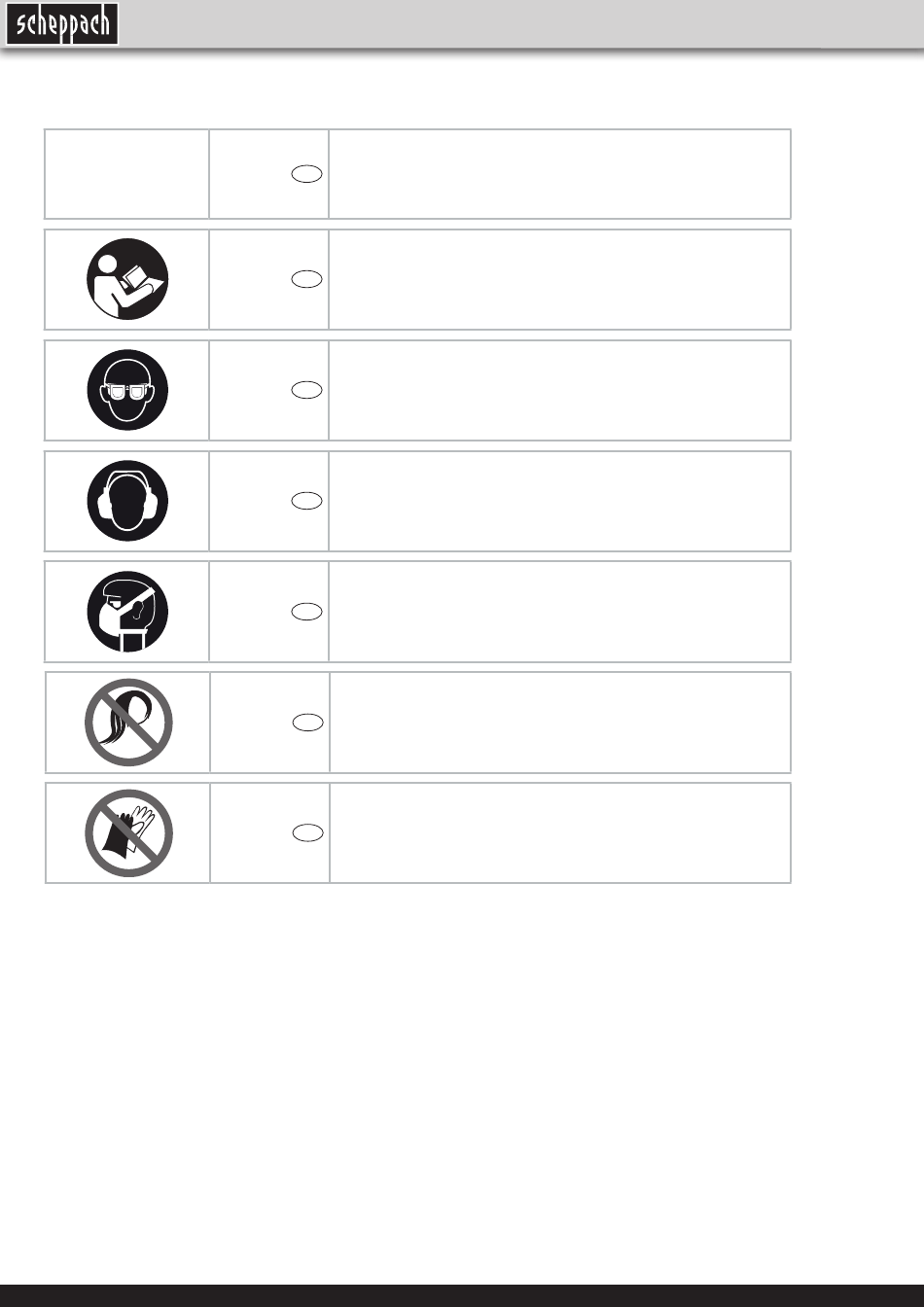Select the dust mask symbol
Image resolution: width=924 pixels, height=1307 pixels.
(127, 612)
